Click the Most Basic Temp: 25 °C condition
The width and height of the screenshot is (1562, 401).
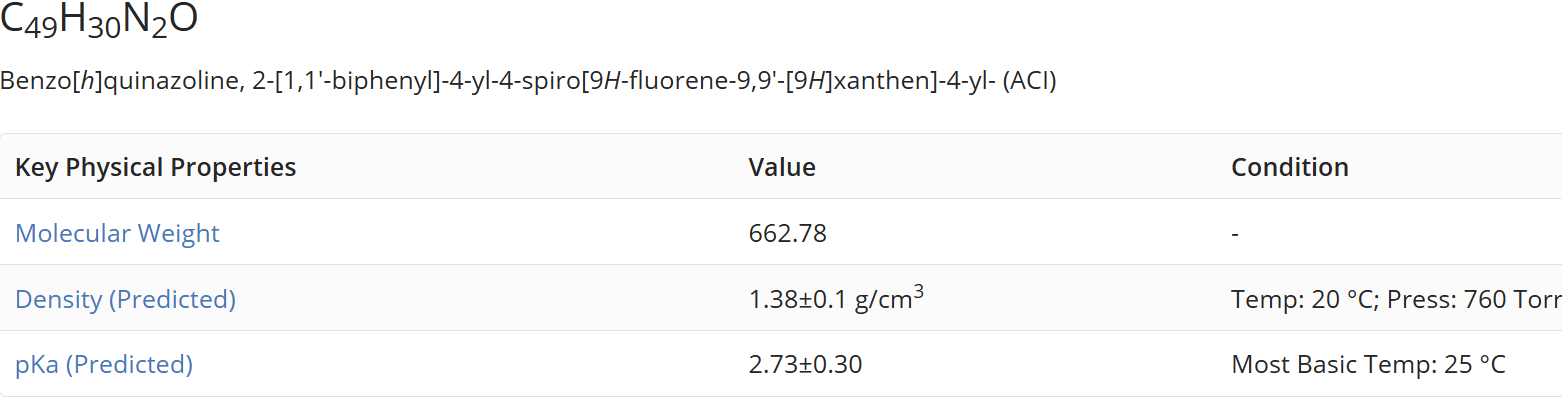(1368, 364)
